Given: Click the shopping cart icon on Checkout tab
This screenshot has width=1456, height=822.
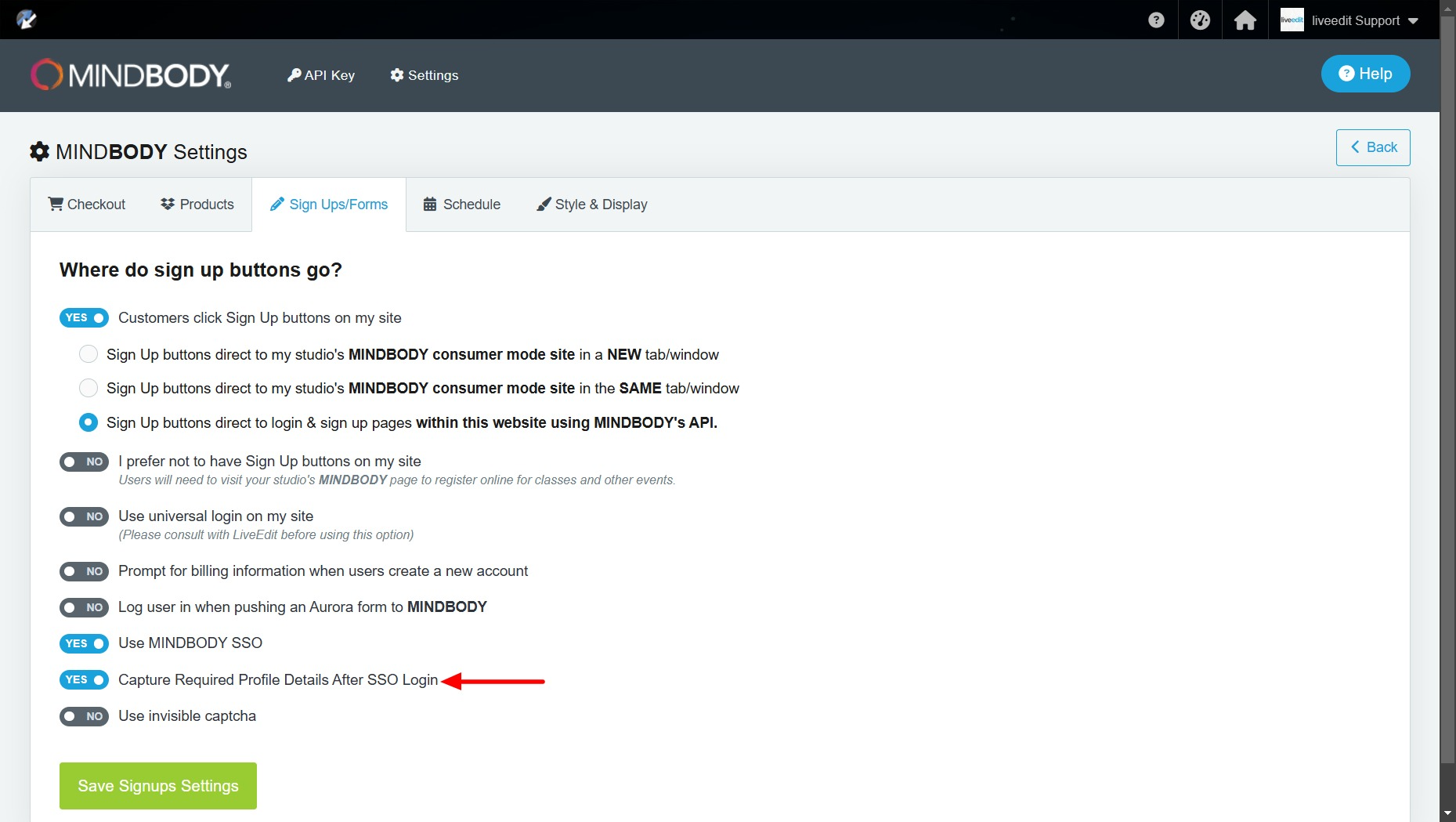Looking at the screenshot, I should click(x=56, y=204).
